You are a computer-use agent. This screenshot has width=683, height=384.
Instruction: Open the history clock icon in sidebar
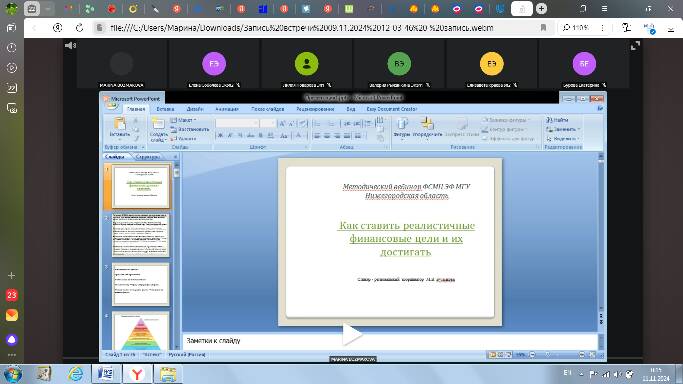coord(12,47)
